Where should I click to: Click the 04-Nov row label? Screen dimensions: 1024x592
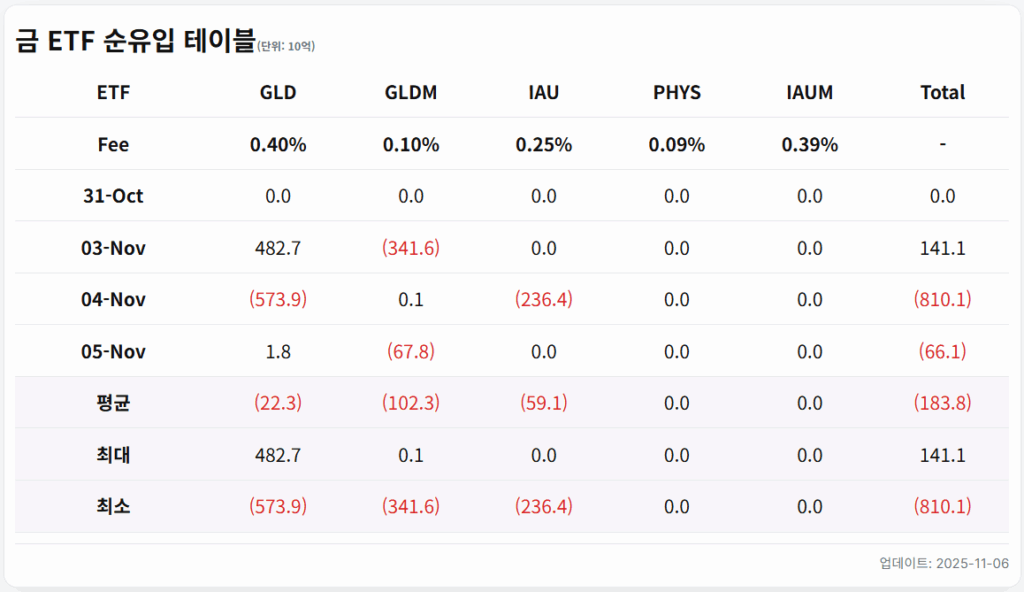coord(114,300)
